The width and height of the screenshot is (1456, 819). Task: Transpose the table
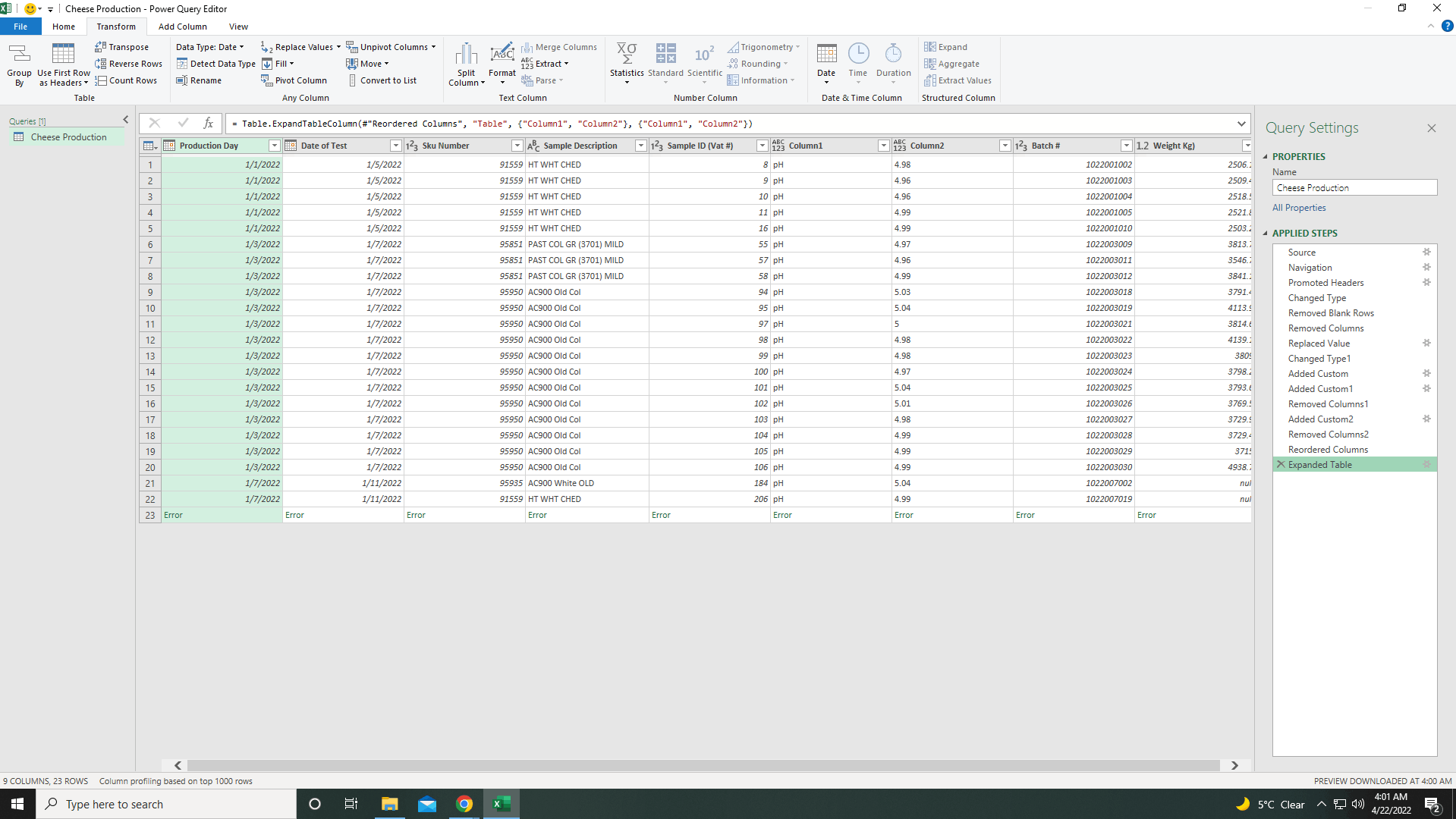tap(121, 47)
